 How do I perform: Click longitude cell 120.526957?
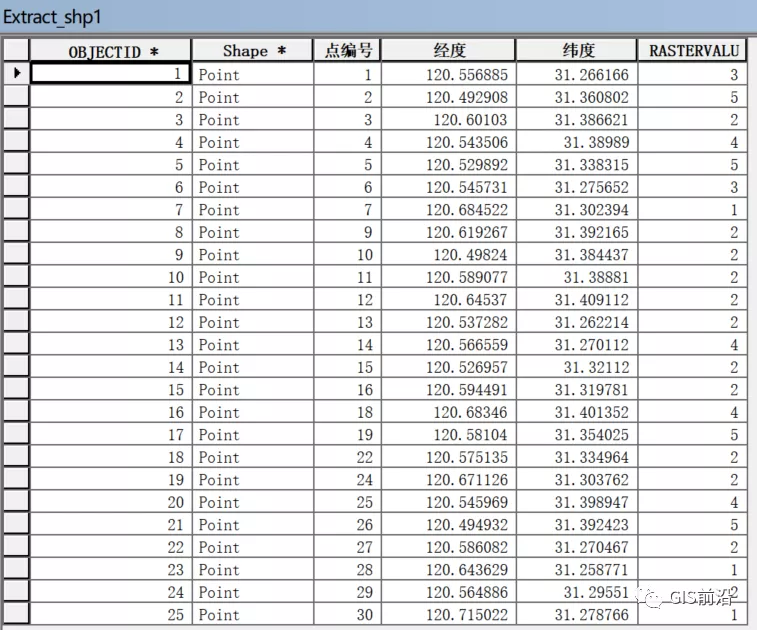(449, 367)
